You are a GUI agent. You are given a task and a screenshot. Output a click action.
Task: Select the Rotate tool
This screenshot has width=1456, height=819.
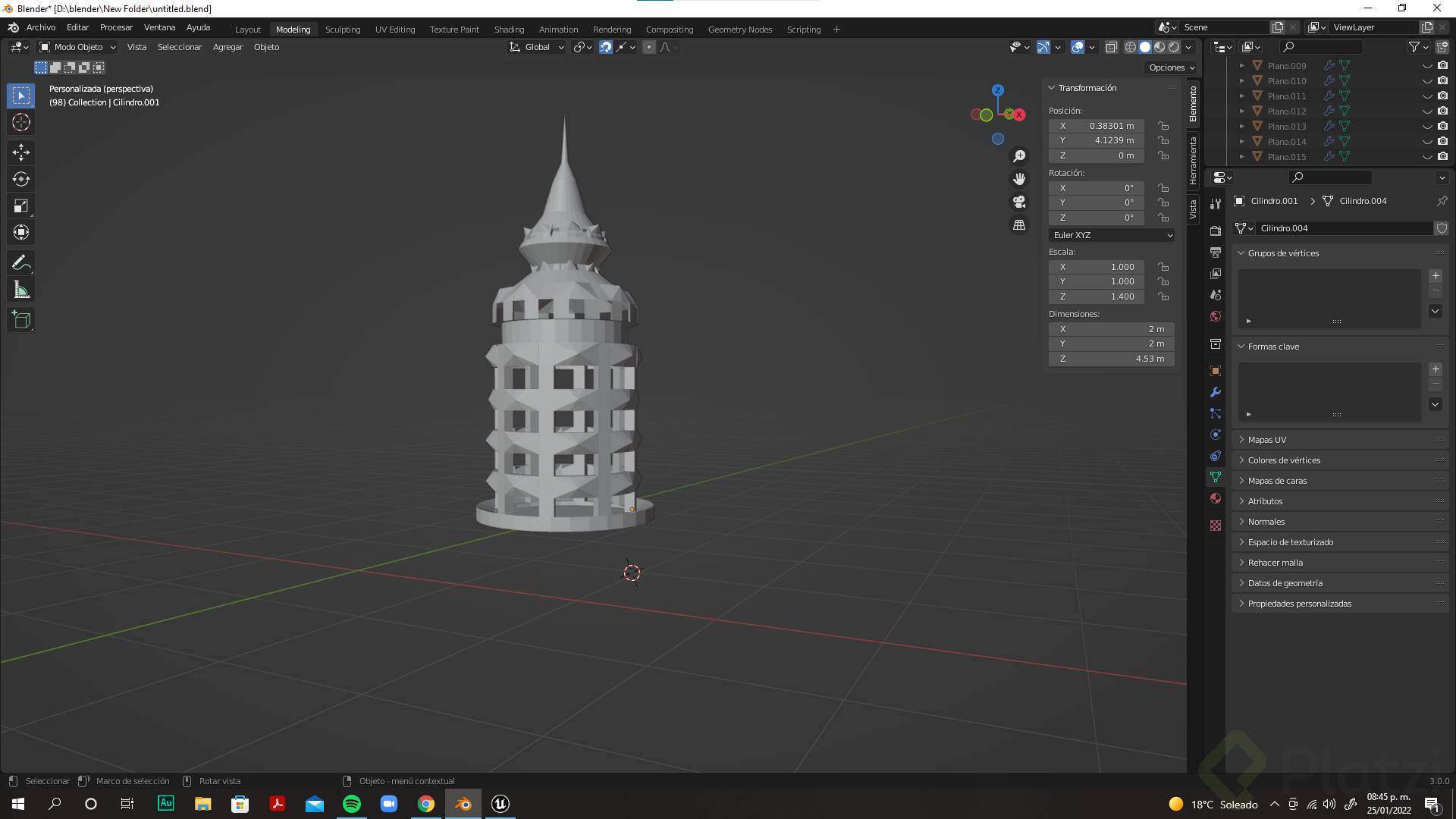click(x=21, y=179)
